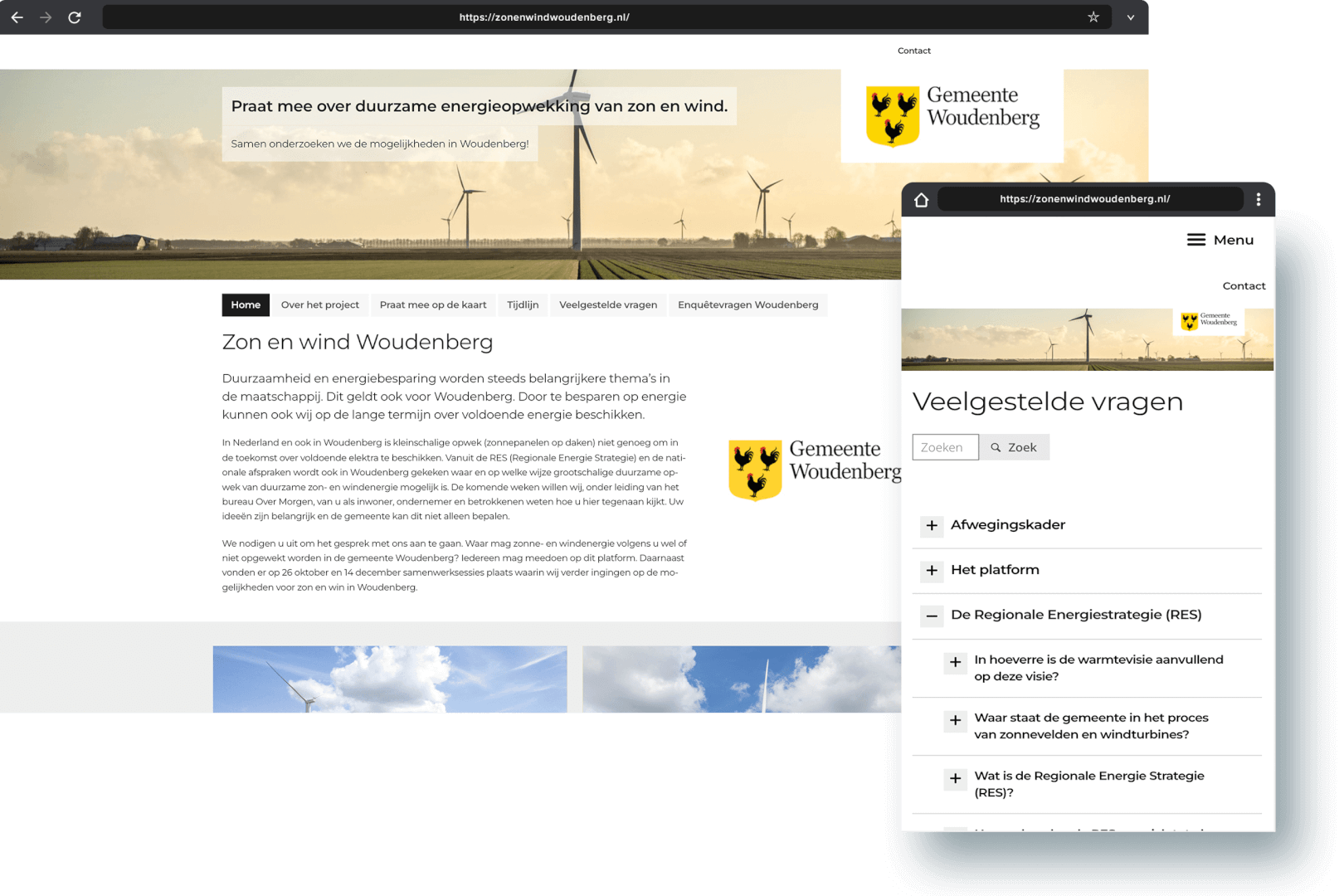This screenshot has height=896, width=1344.
Task: Open the address bar chevron dropdown
Action: [x=1130, y=17]
